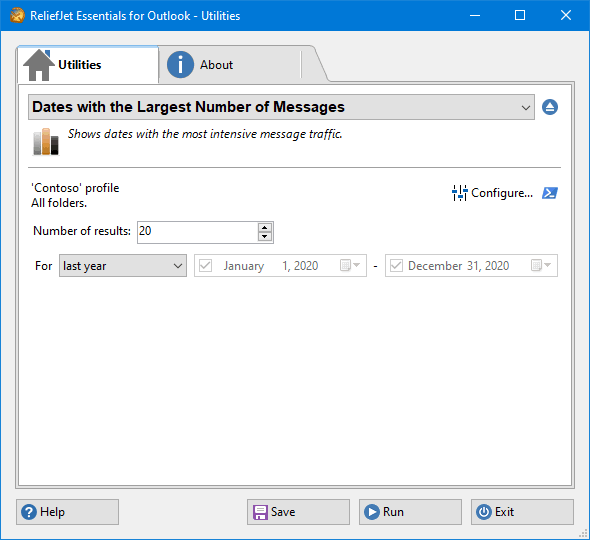Screen dimensions: 590x540
Task: Expand the 'Dates with the Largest Number of Messages' dropdown
Action: pos(526,107)
